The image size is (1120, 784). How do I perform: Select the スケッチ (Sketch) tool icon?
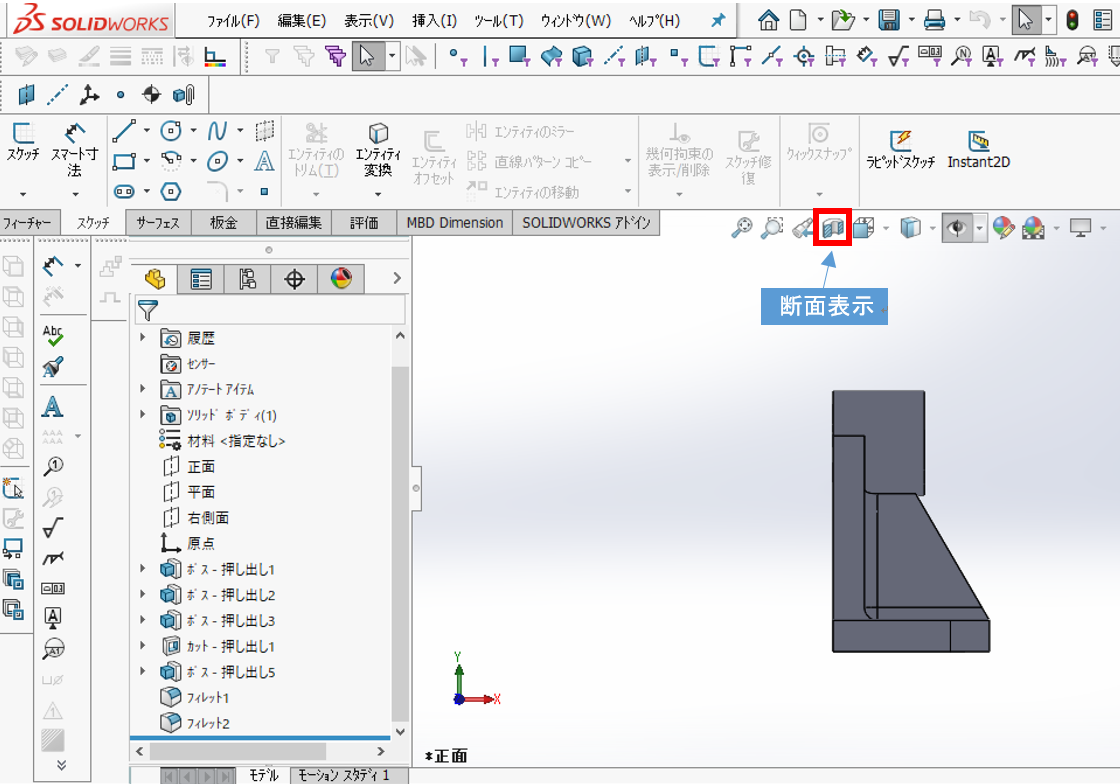23,135
